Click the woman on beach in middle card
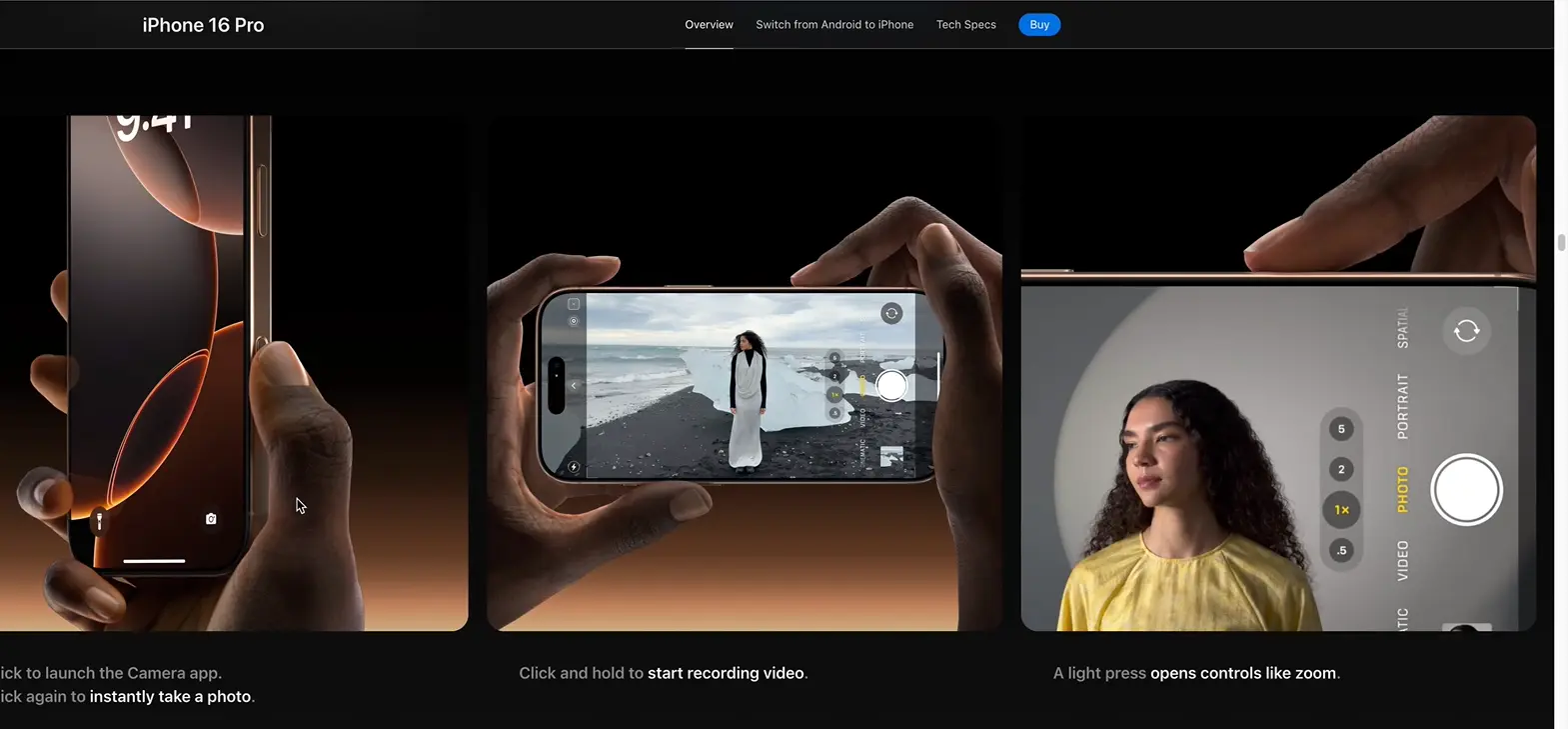This screenshot has height=729, width=1568. (x=747, y=400)
